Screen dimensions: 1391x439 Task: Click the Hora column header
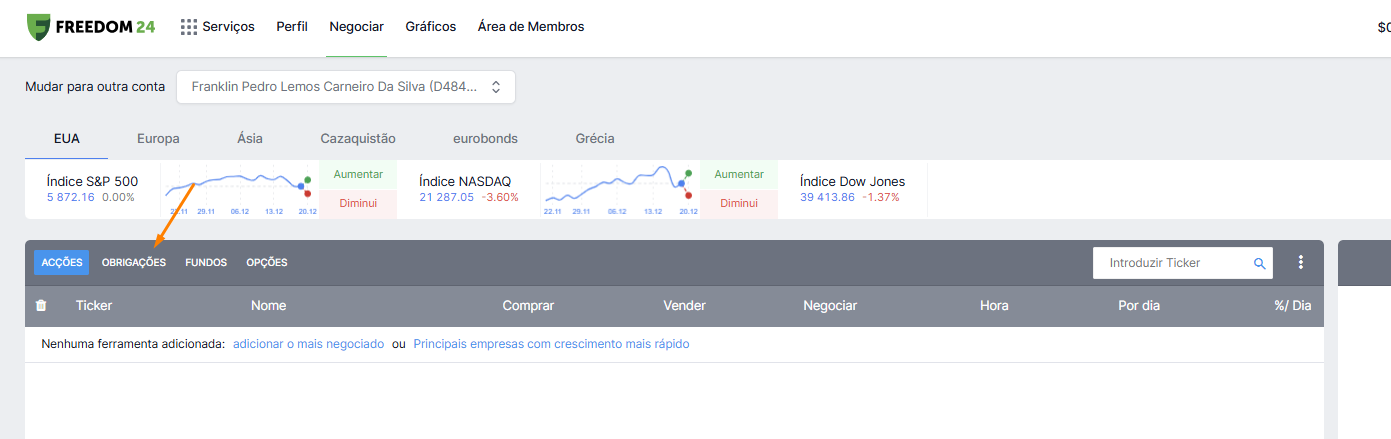[994, 305]
